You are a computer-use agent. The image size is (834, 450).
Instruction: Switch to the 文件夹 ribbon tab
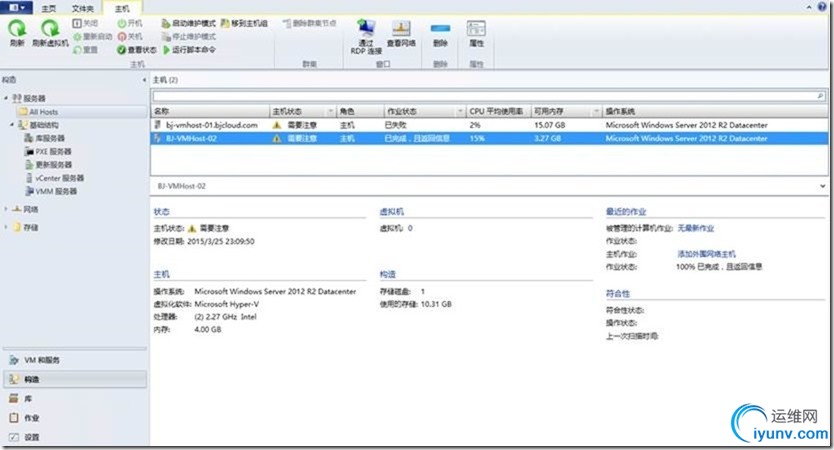tap(82, 9)
